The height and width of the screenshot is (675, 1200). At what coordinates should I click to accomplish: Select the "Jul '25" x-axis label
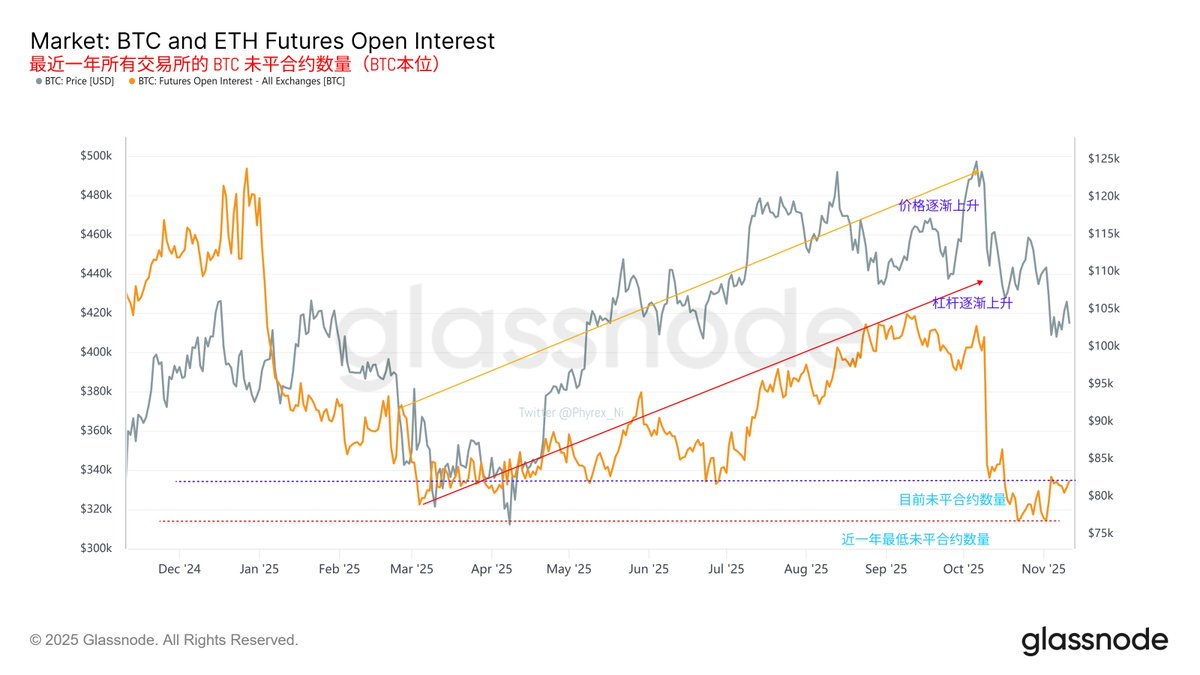[726, 569]
